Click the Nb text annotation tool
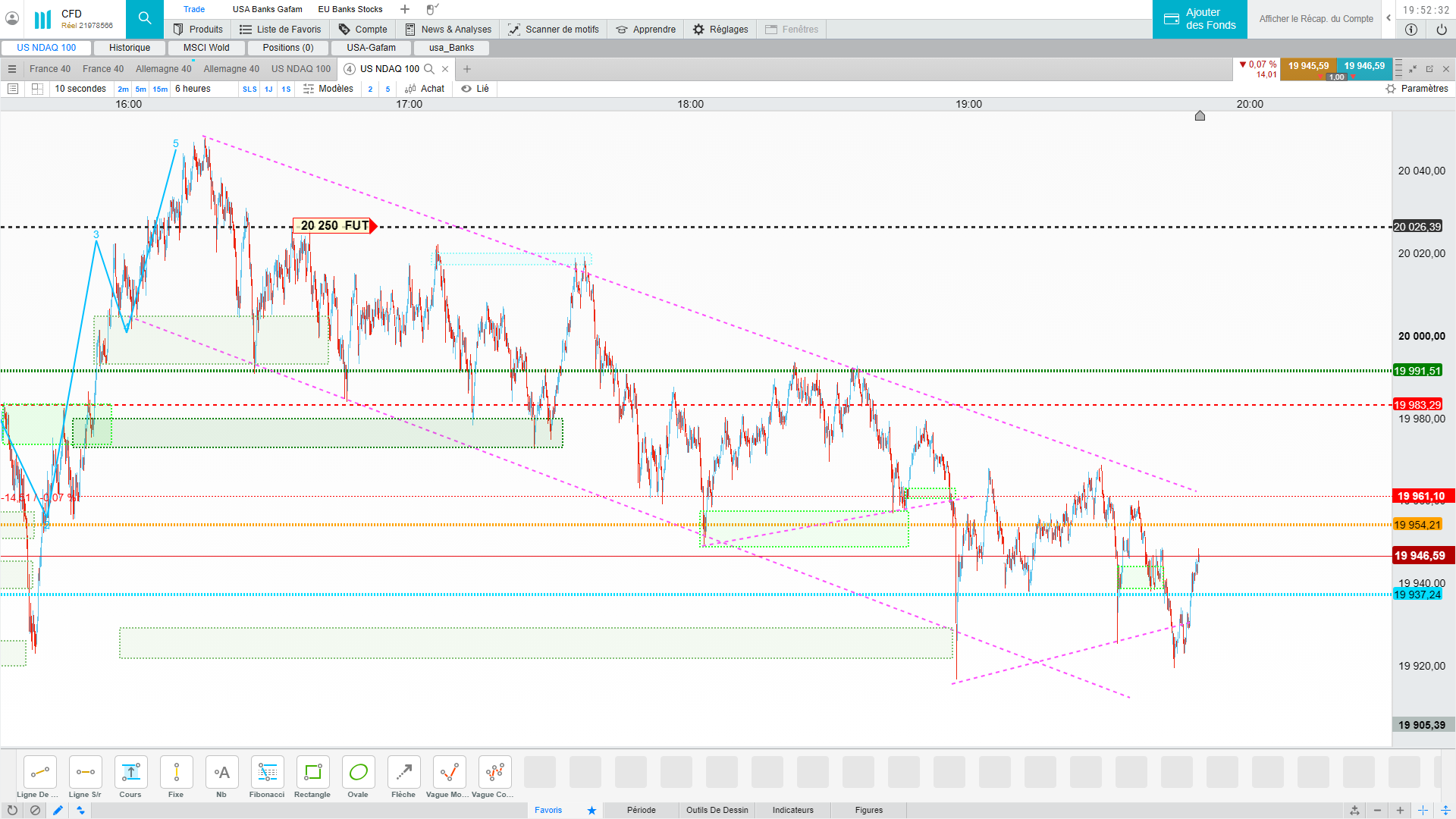This screenshot has width=1456, height=819. click(x=221, y=773)
